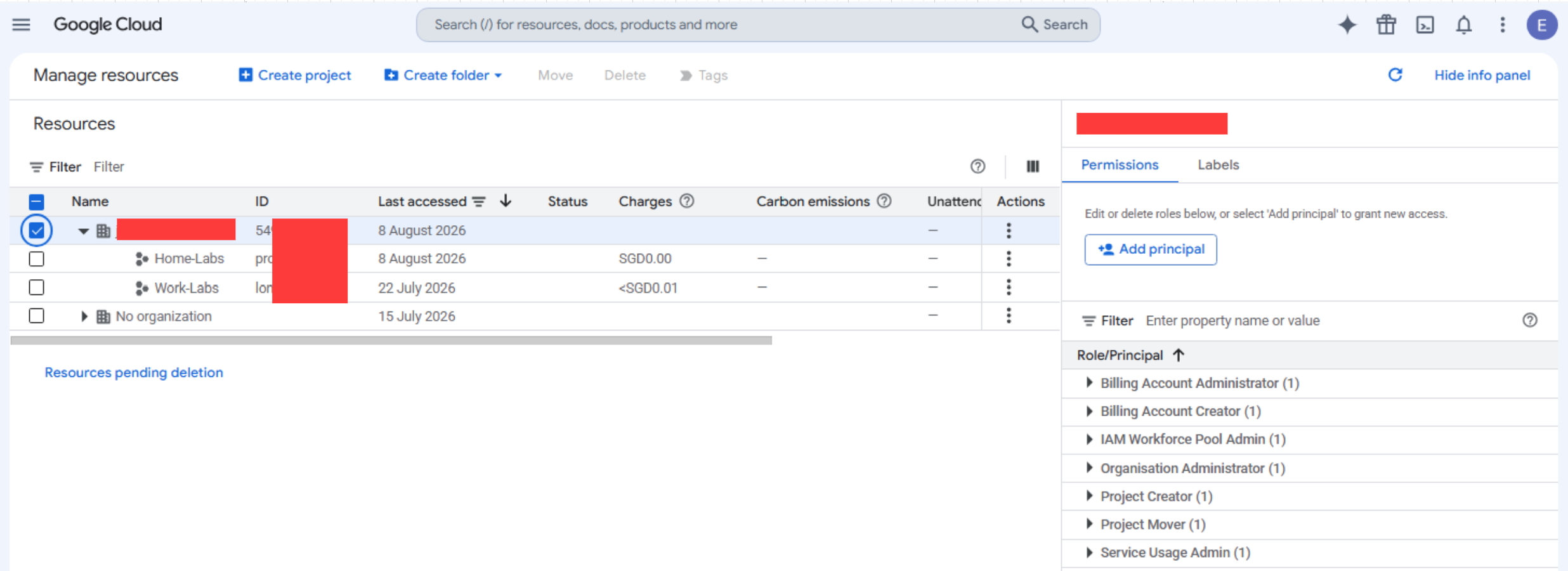Image resolution: width=1568 pixels, height=571 pixels.
Task: Click the <SGD0.01 charges value
Action: 648,288
